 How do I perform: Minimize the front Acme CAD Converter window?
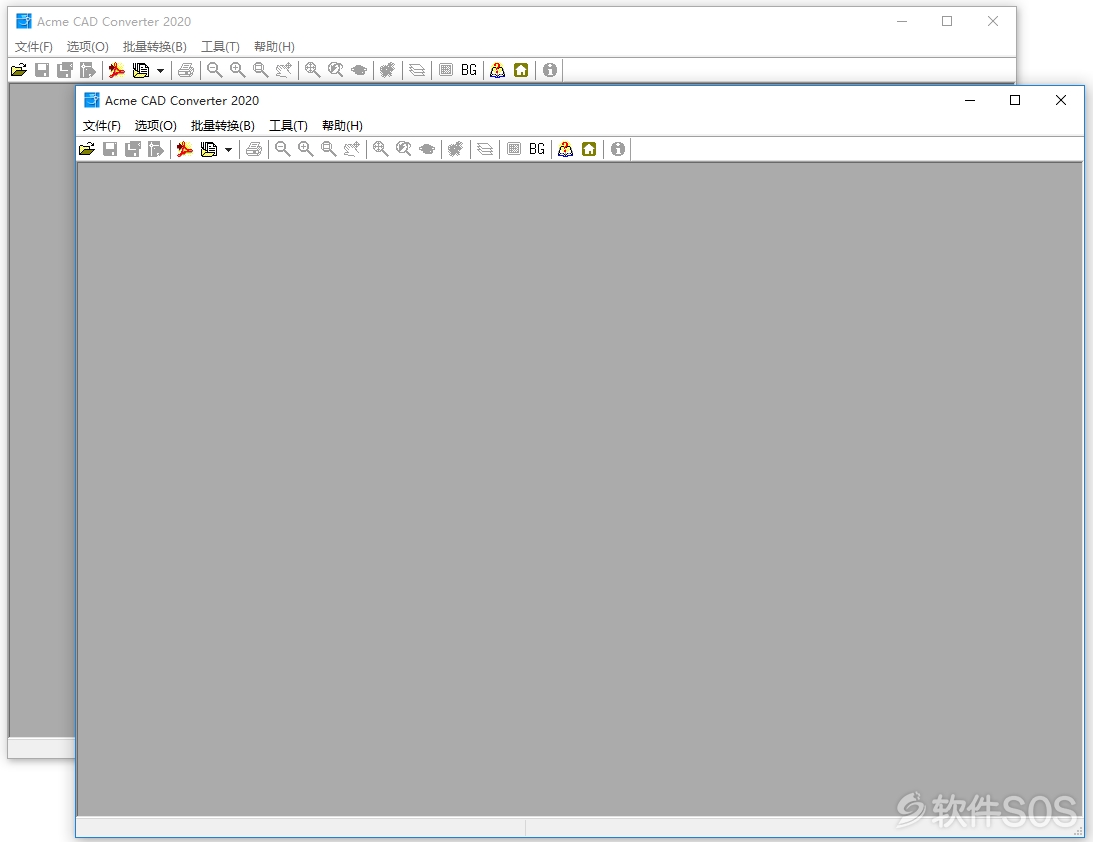(x=970, y=100)
